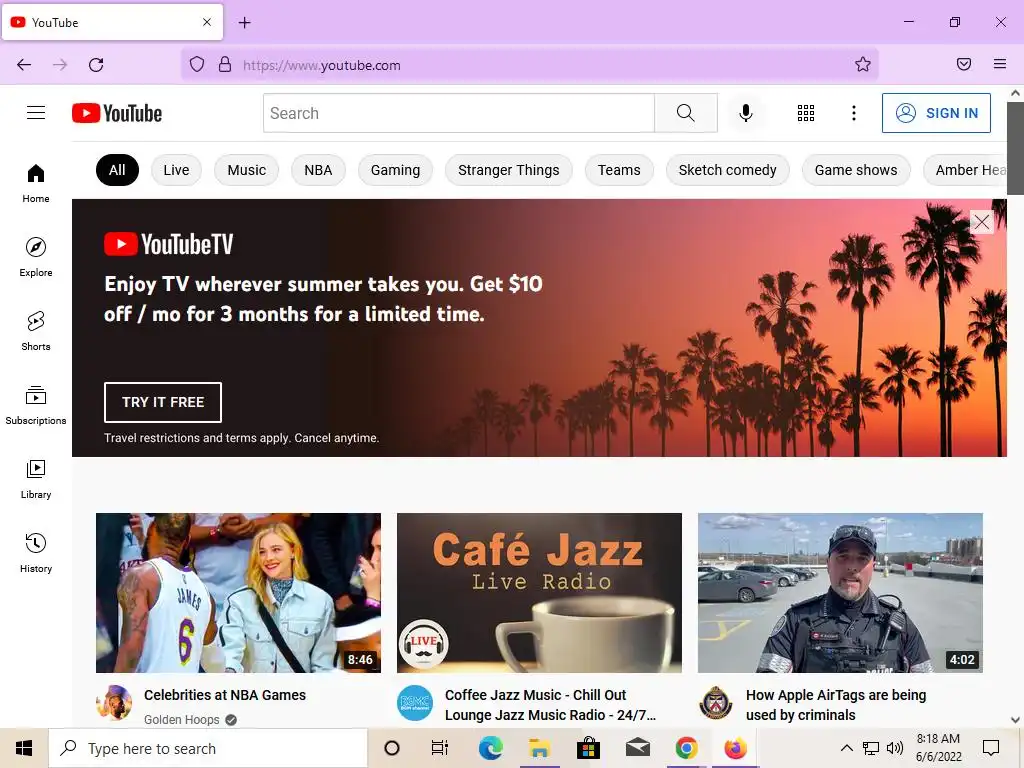Open Task View on taskbar

[440, 748]
